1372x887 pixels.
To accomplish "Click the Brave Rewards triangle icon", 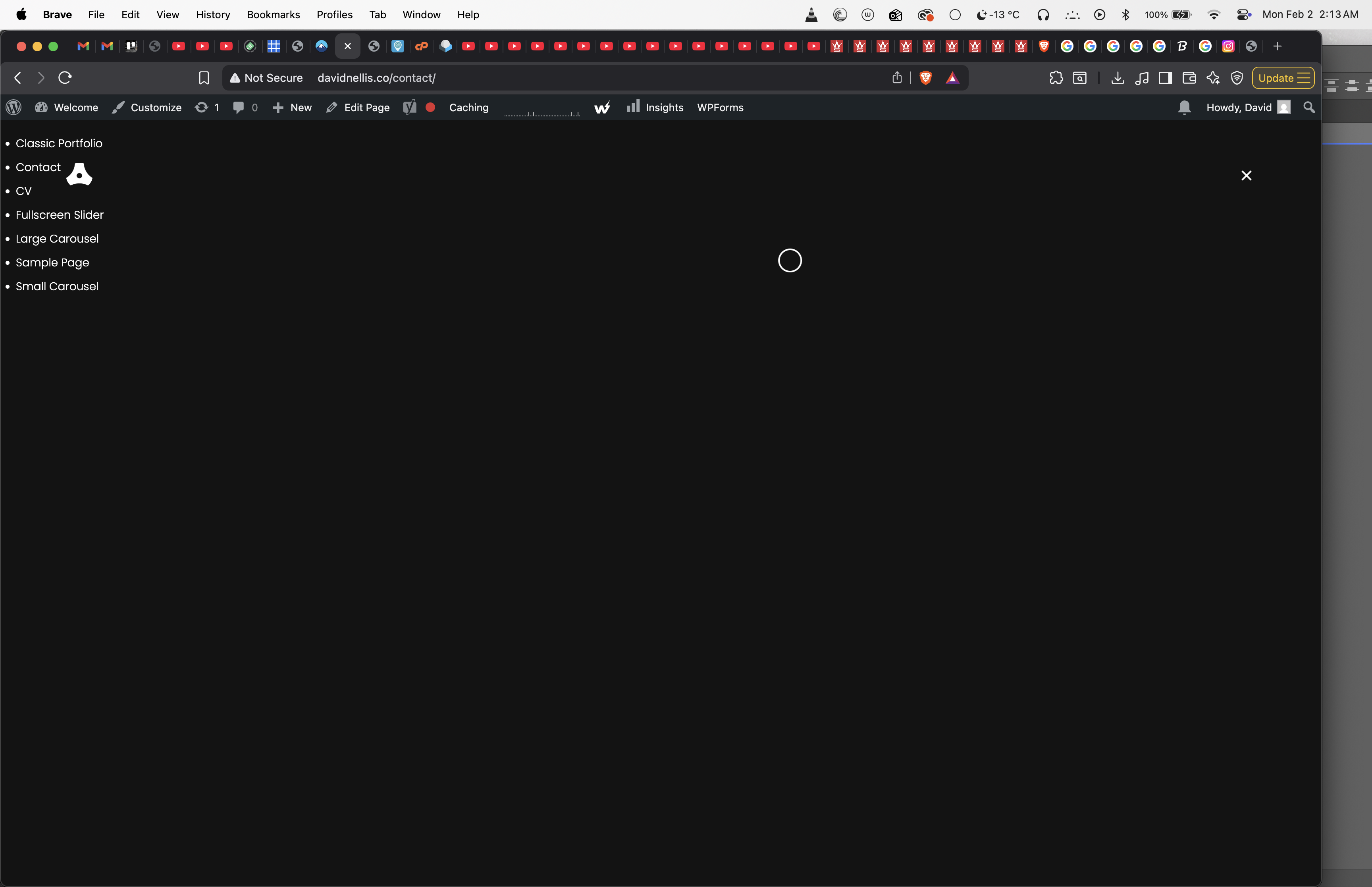I will click(x=952, y=78).
